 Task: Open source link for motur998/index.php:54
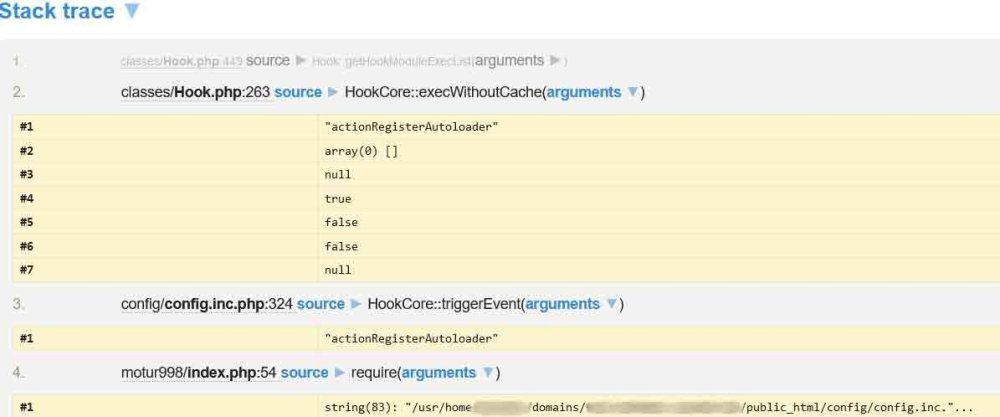305,373
